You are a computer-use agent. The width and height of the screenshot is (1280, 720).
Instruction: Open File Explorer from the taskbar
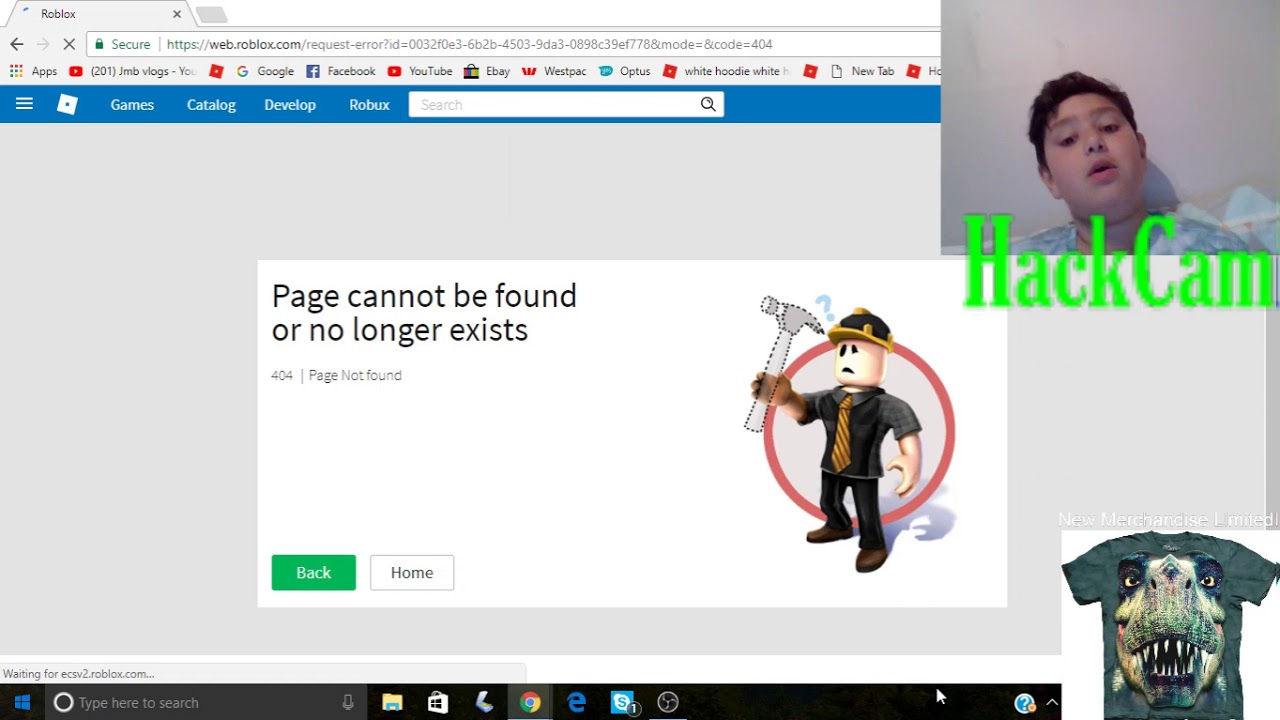(x=392, y=702)
